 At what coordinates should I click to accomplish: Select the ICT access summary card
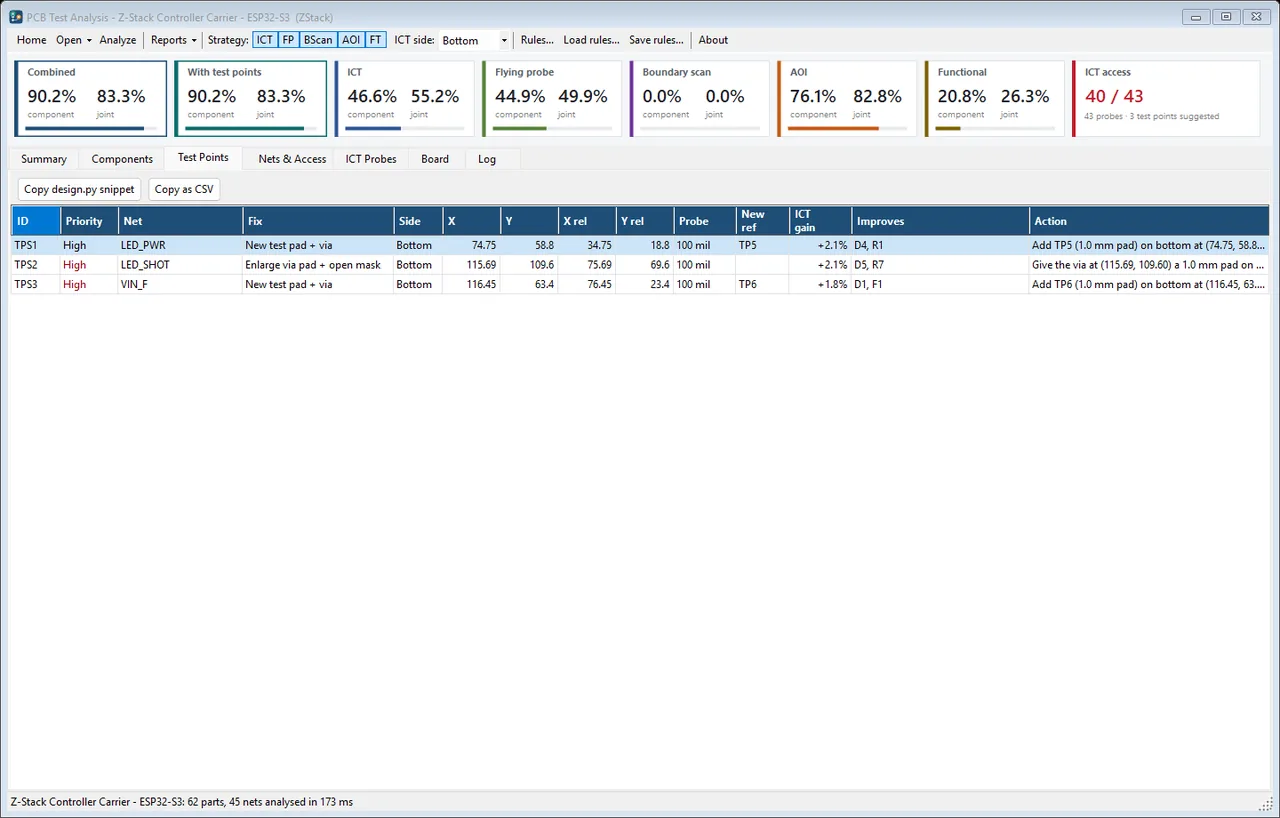coord(1166,99)
